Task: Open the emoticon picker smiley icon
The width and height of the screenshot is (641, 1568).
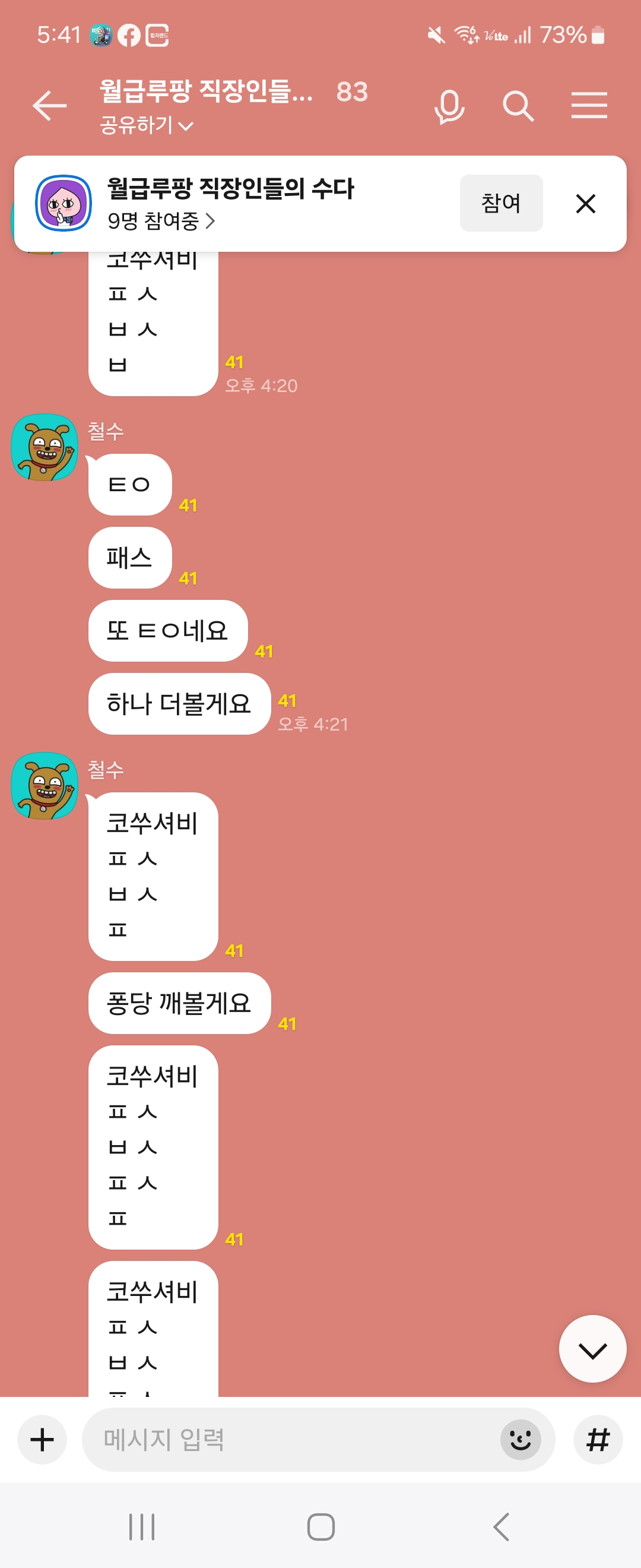Action: [520, 1440]
